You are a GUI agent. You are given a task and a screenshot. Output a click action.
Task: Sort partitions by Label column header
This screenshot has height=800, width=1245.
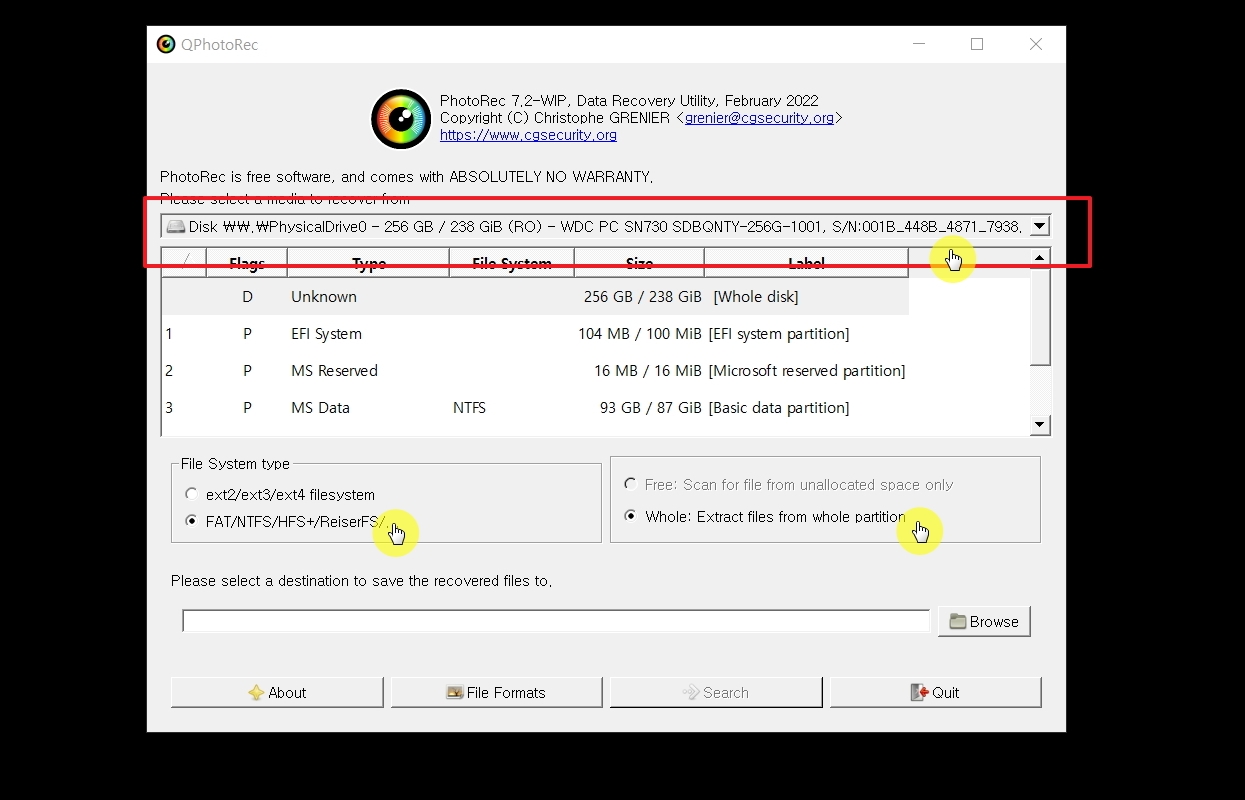point(806,263)
